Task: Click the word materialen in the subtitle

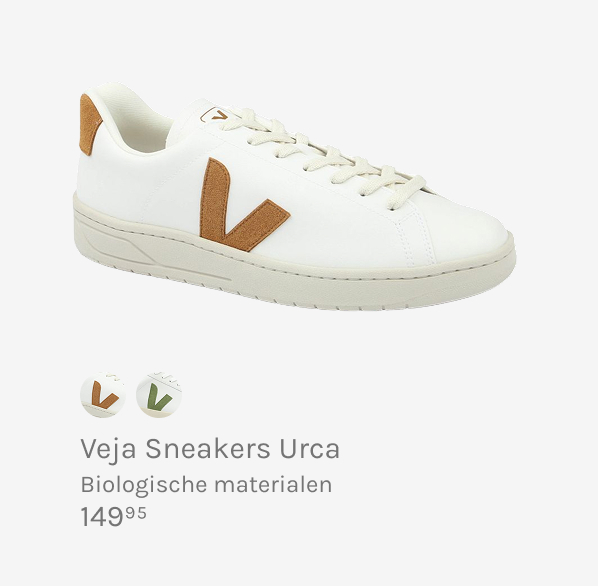Action: tap(273, 485)
